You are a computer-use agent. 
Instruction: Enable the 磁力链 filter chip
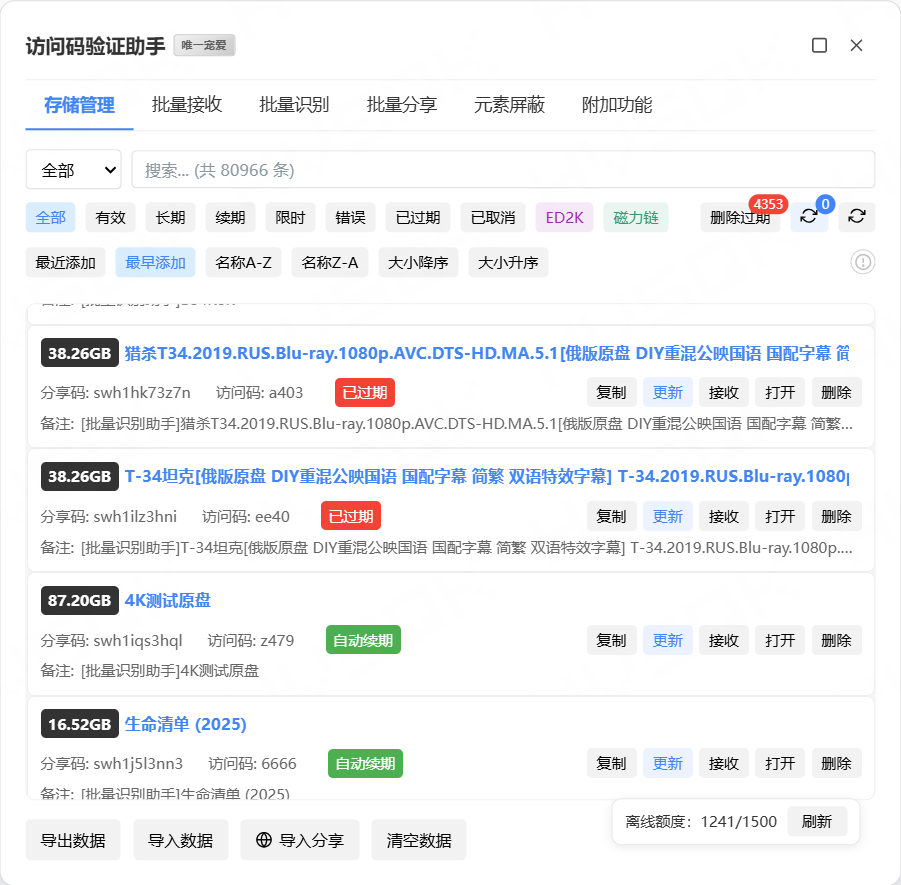tap(635, 217)
